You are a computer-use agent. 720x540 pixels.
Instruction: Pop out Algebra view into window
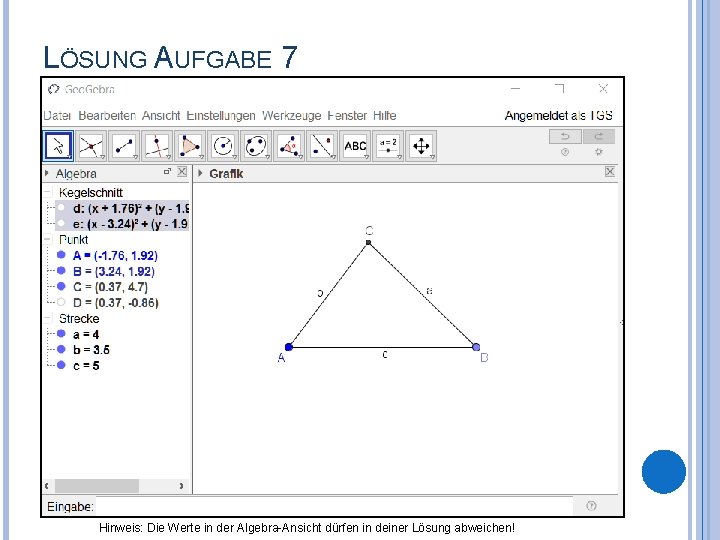(167, 171)
